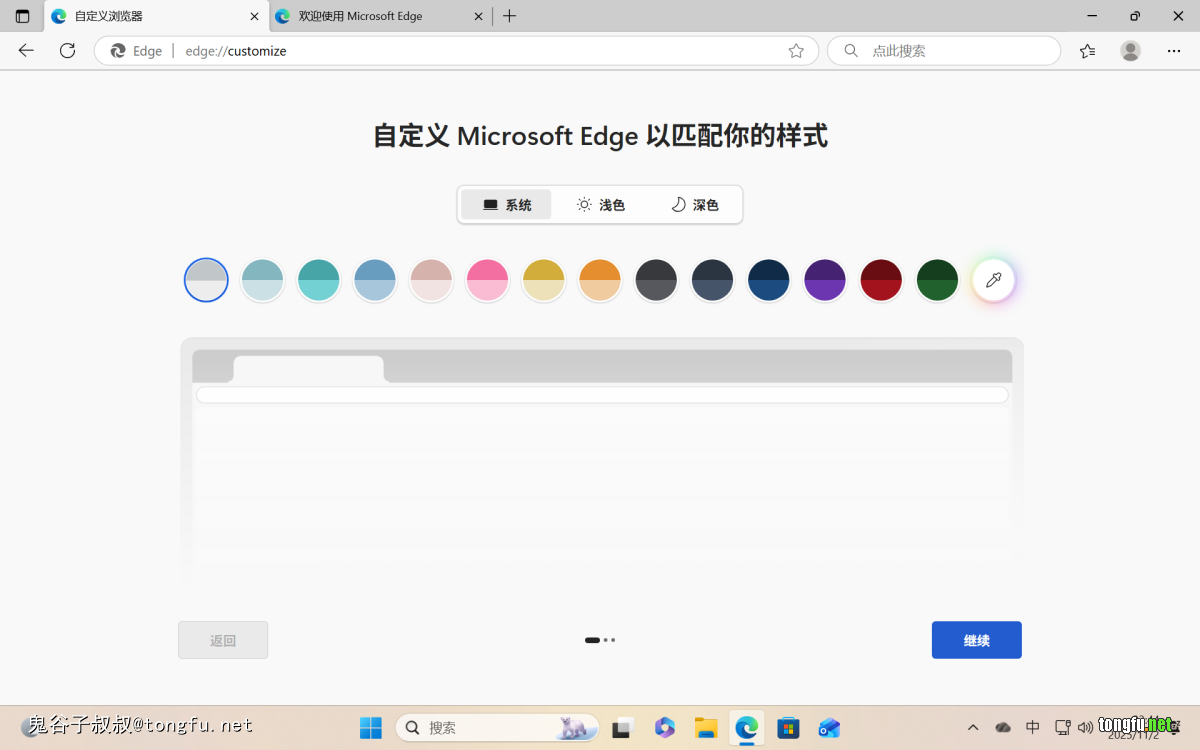Select the 浅色 light theme mode

click(x=600, y=205)
